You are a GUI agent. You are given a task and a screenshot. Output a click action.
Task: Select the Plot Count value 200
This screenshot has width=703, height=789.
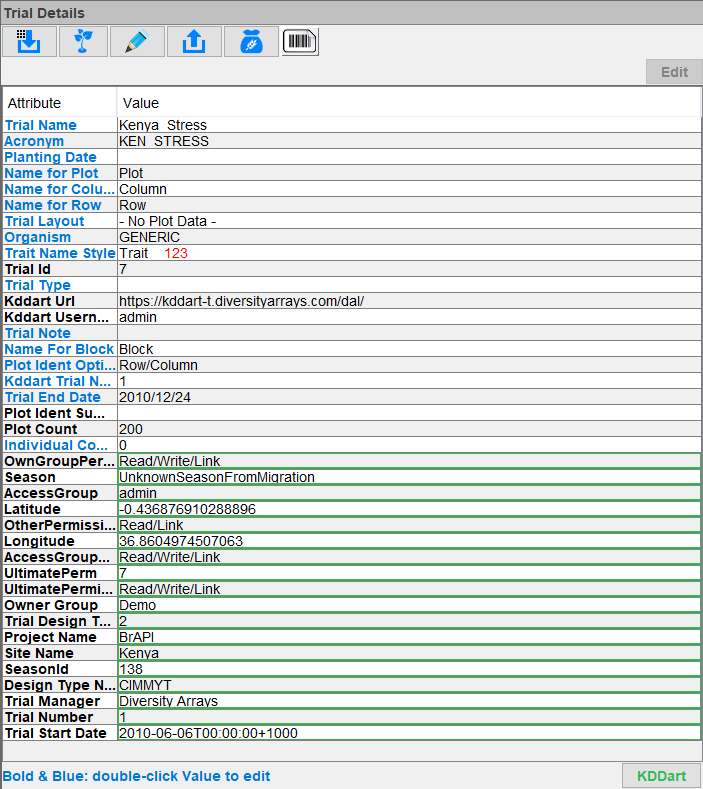pyautogui.click(x=409, y=429)
